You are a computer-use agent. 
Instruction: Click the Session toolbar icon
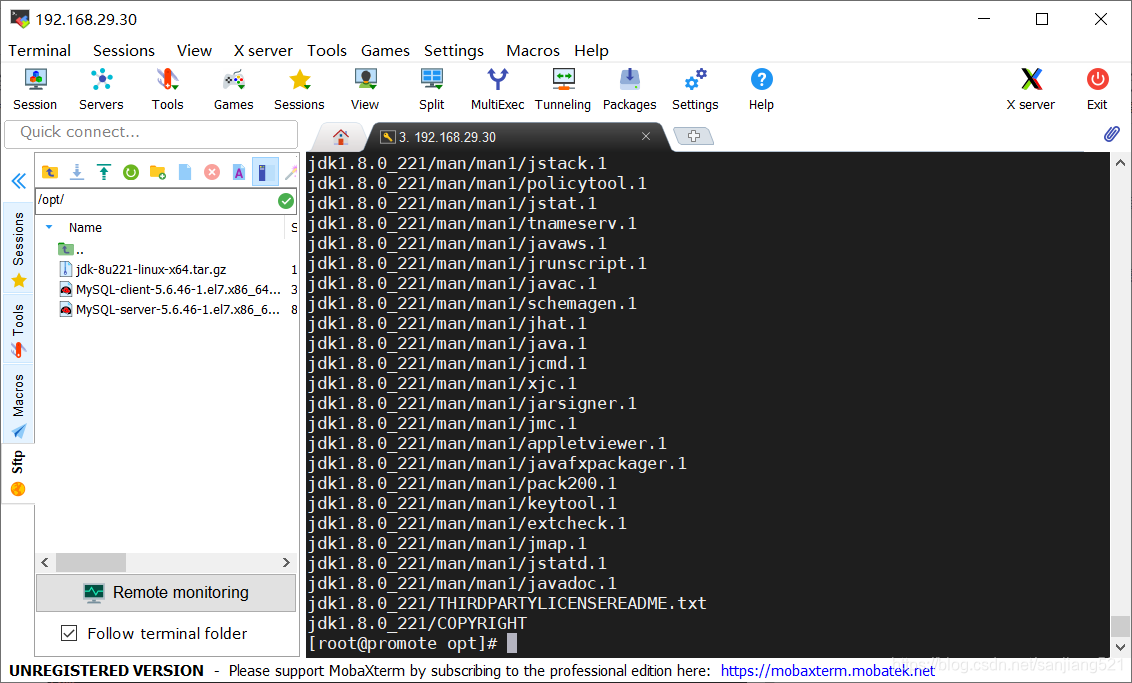pyautogui.click(x=35, y=89)
